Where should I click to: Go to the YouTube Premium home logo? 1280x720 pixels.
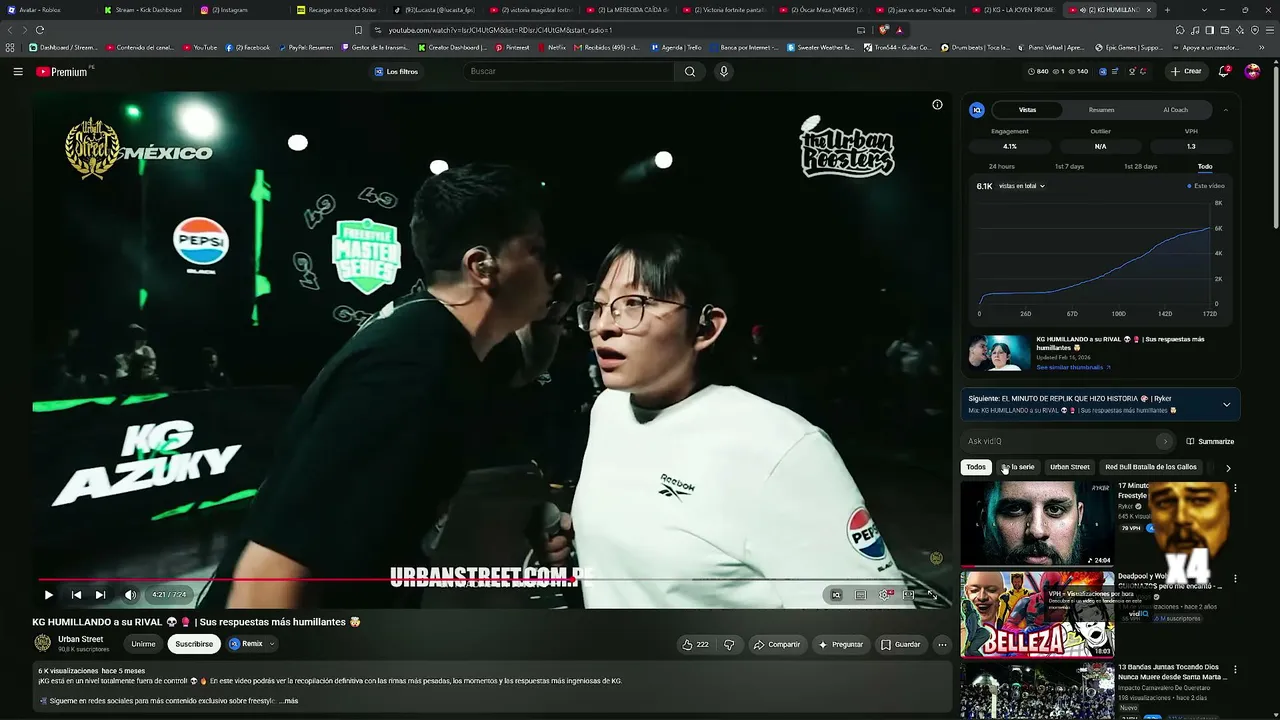coord(63,72)
